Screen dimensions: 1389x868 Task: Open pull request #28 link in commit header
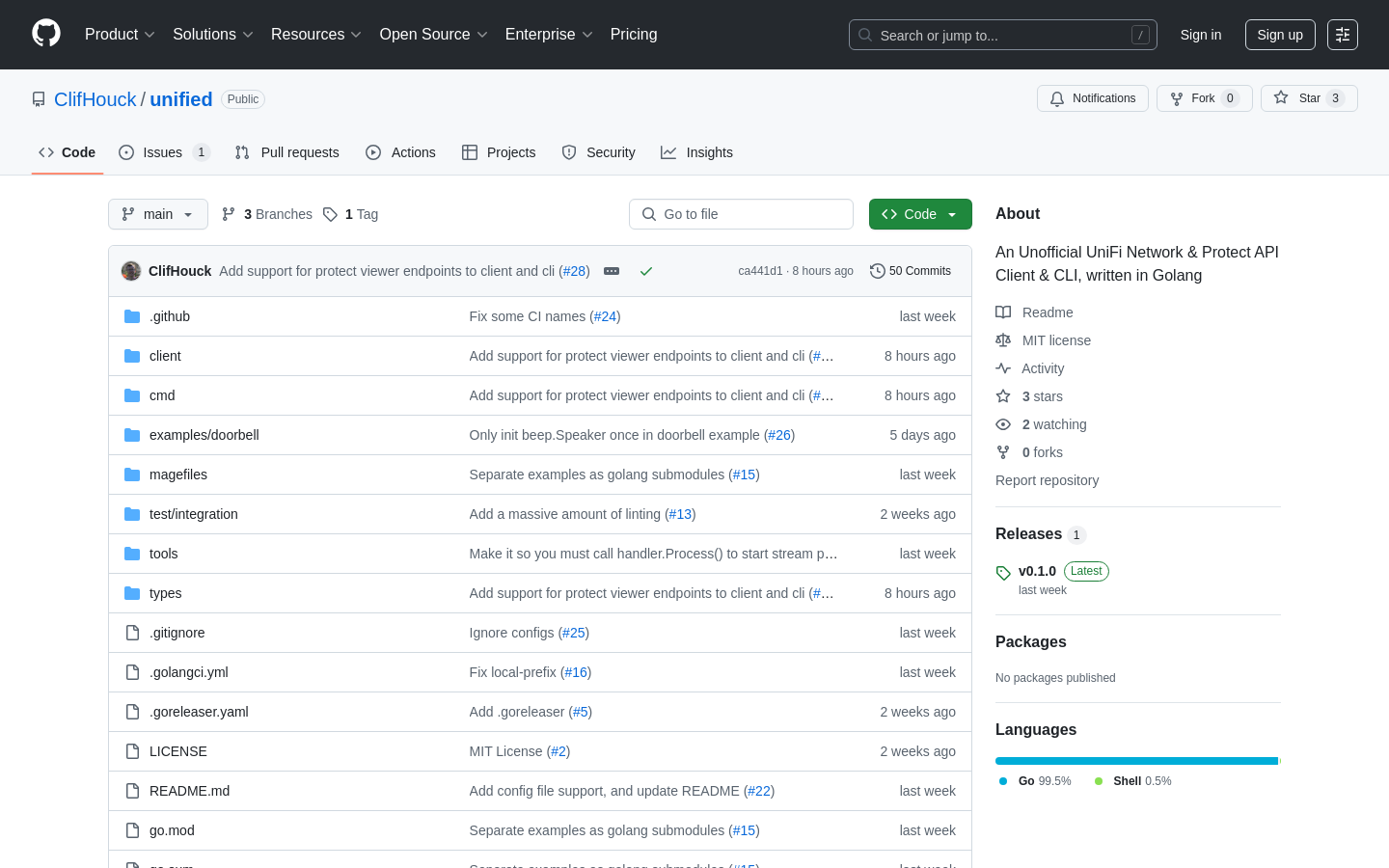pos(575,271)
